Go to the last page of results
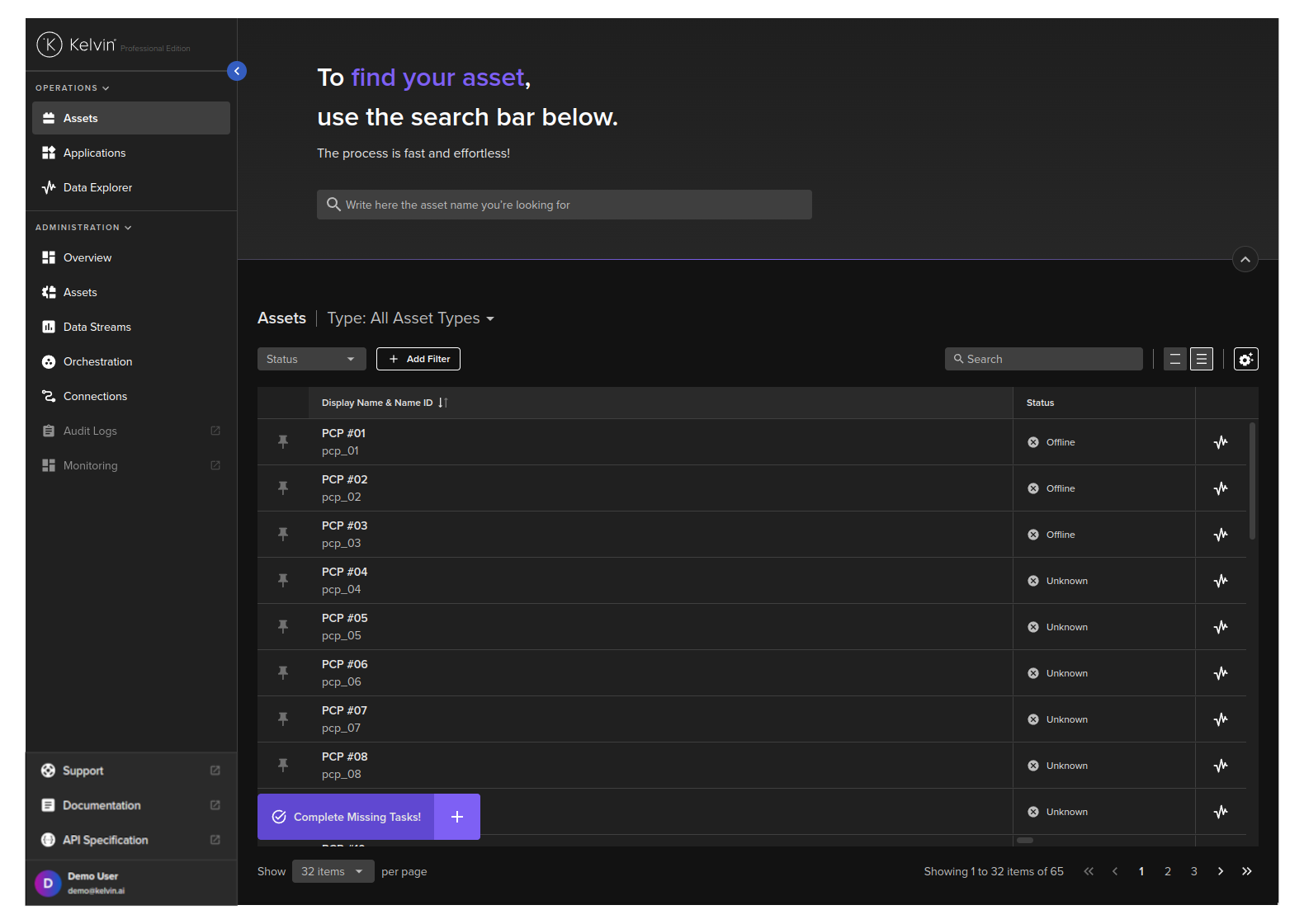Image resolution: width=1304 pixels, height=924 pixels. click(1246, 871)
